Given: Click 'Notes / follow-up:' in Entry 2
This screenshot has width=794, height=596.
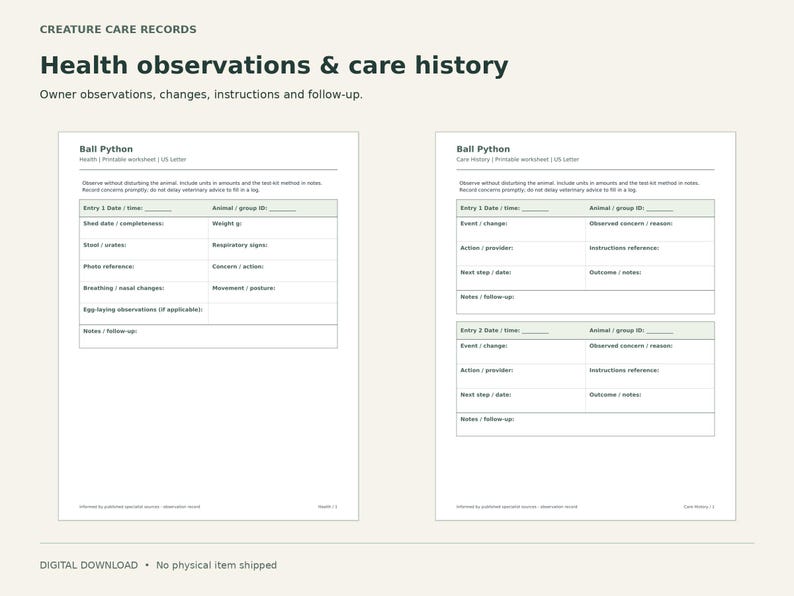Looking at the screenshot, I should click(x=585, y=424).
